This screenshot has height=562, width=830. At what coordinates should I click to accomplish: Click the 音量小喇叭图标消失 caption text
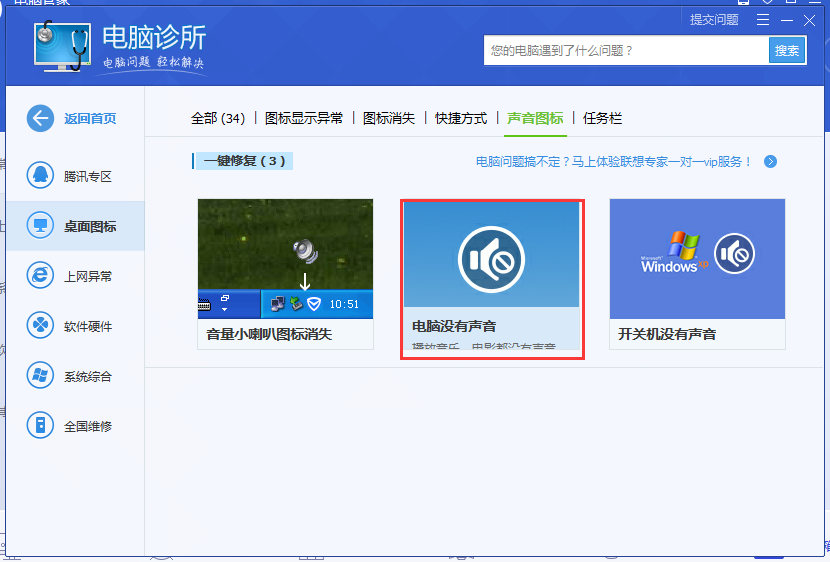click(269, 334)
